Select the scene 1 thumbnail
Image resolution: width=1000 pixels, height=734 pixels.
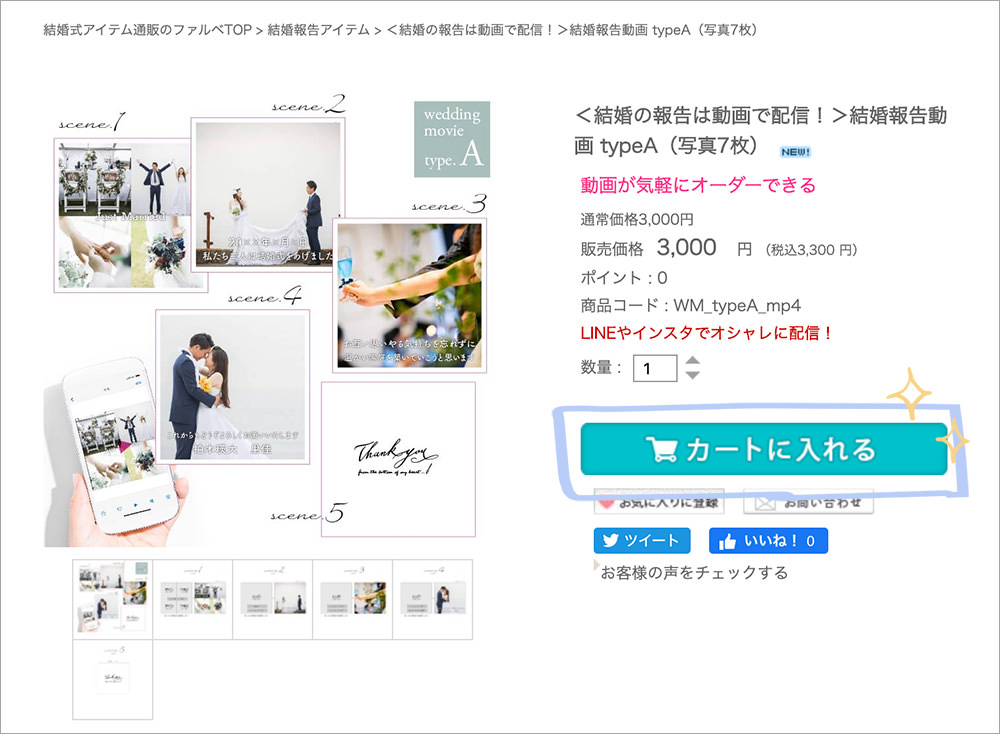192,599
